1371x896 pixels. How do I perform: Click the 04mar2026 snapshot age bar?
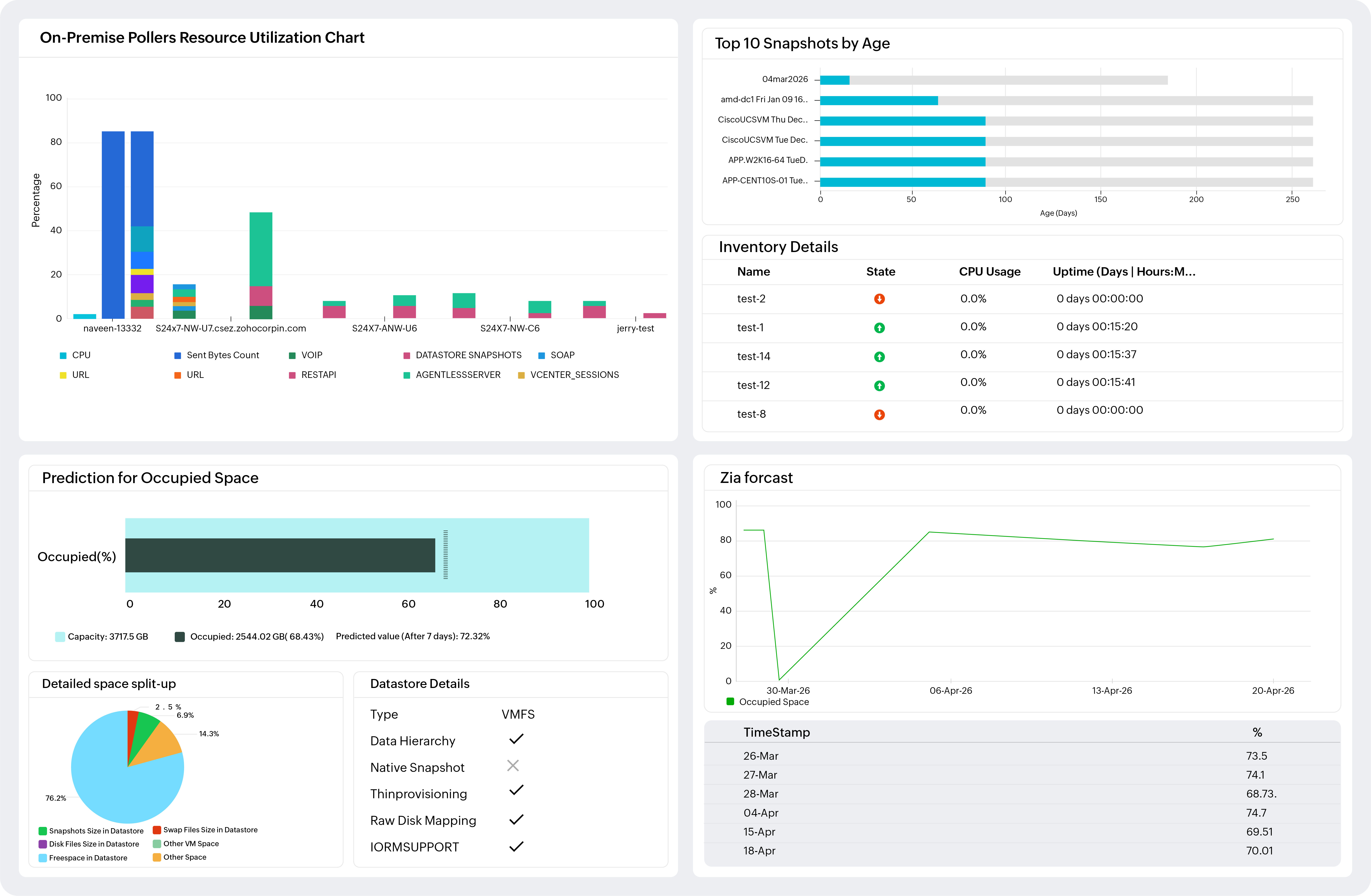coord(835,80)
